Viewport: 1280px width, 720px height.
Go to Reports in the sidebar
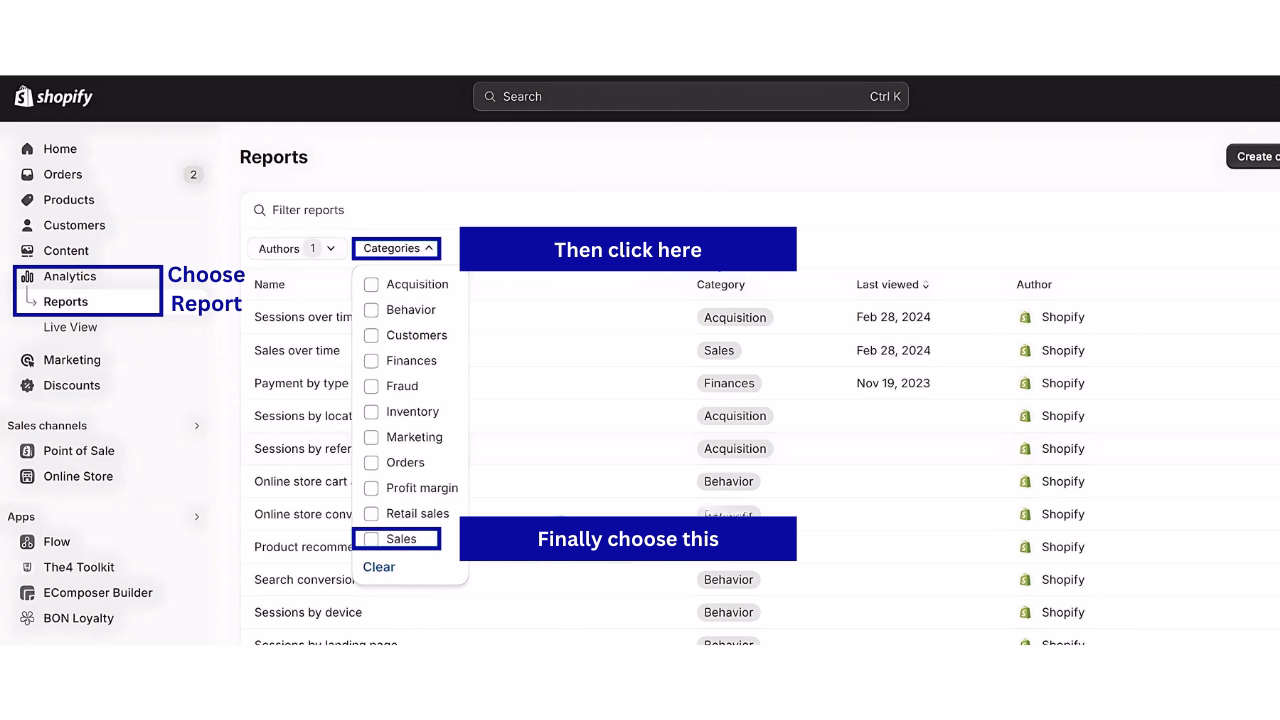pyautogui.click(x=65, y=302)
